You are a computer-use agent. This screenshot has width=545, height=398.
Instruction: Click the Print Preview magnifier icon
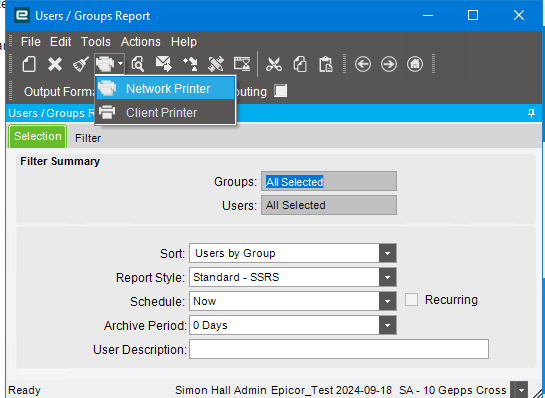tap(138, 64)
